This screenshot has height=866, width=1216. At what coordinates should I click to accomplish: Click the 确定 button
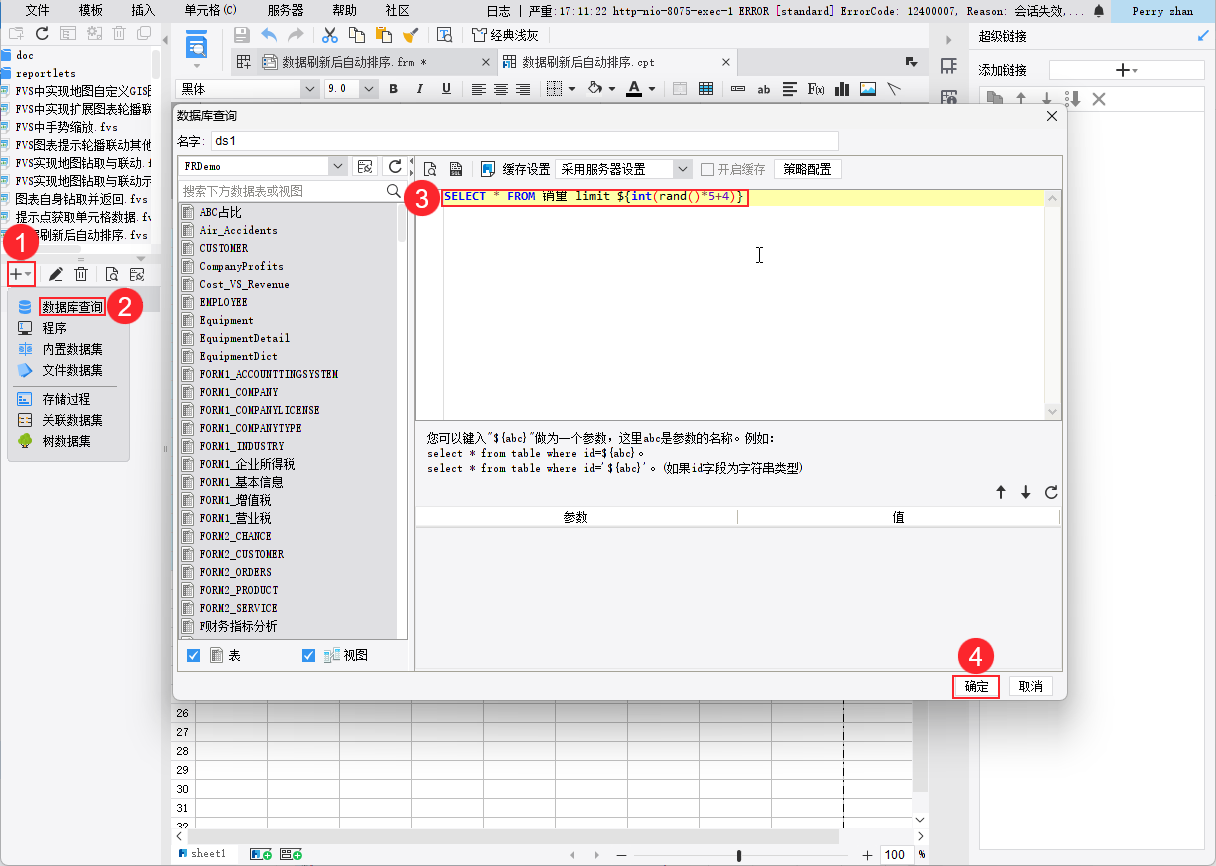pyautogui.click(x=976, y=686)
